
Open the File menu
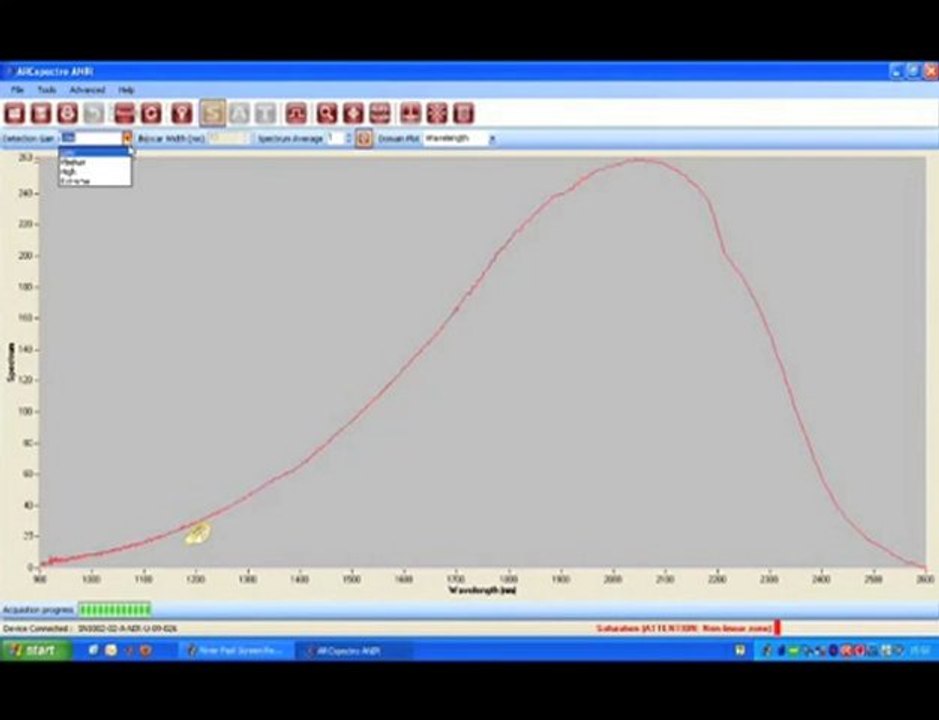(x=17, y=90)
